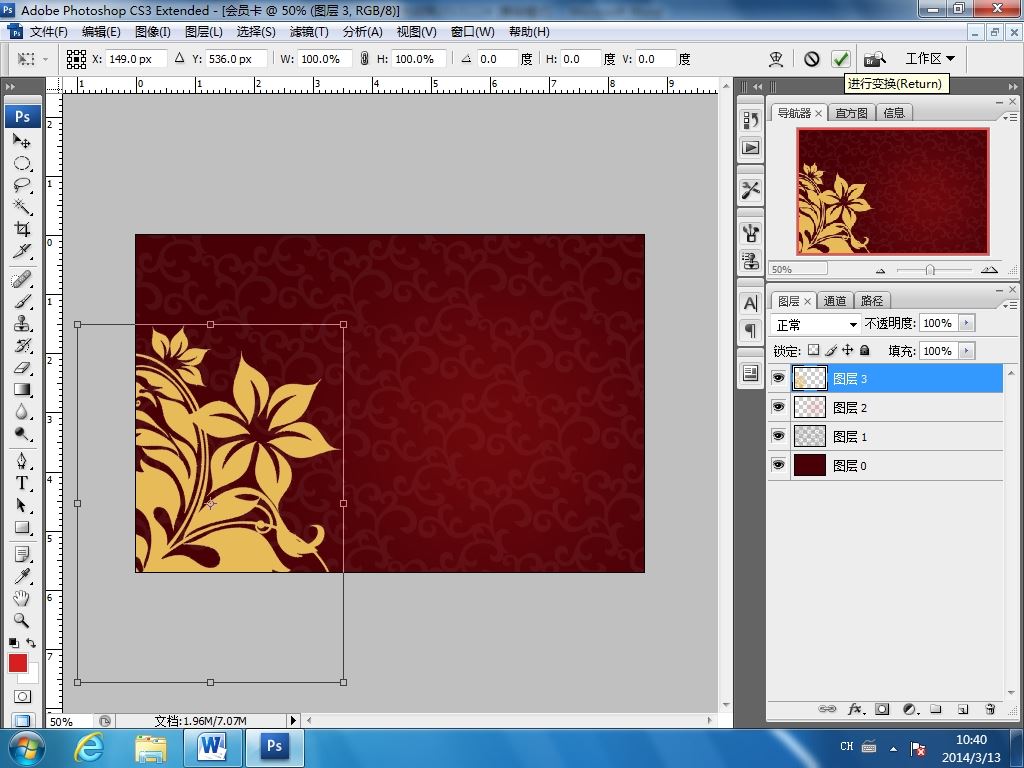Select the Slice tool
This screenshot has width=1024, height=768.
(x=22, y=251)
